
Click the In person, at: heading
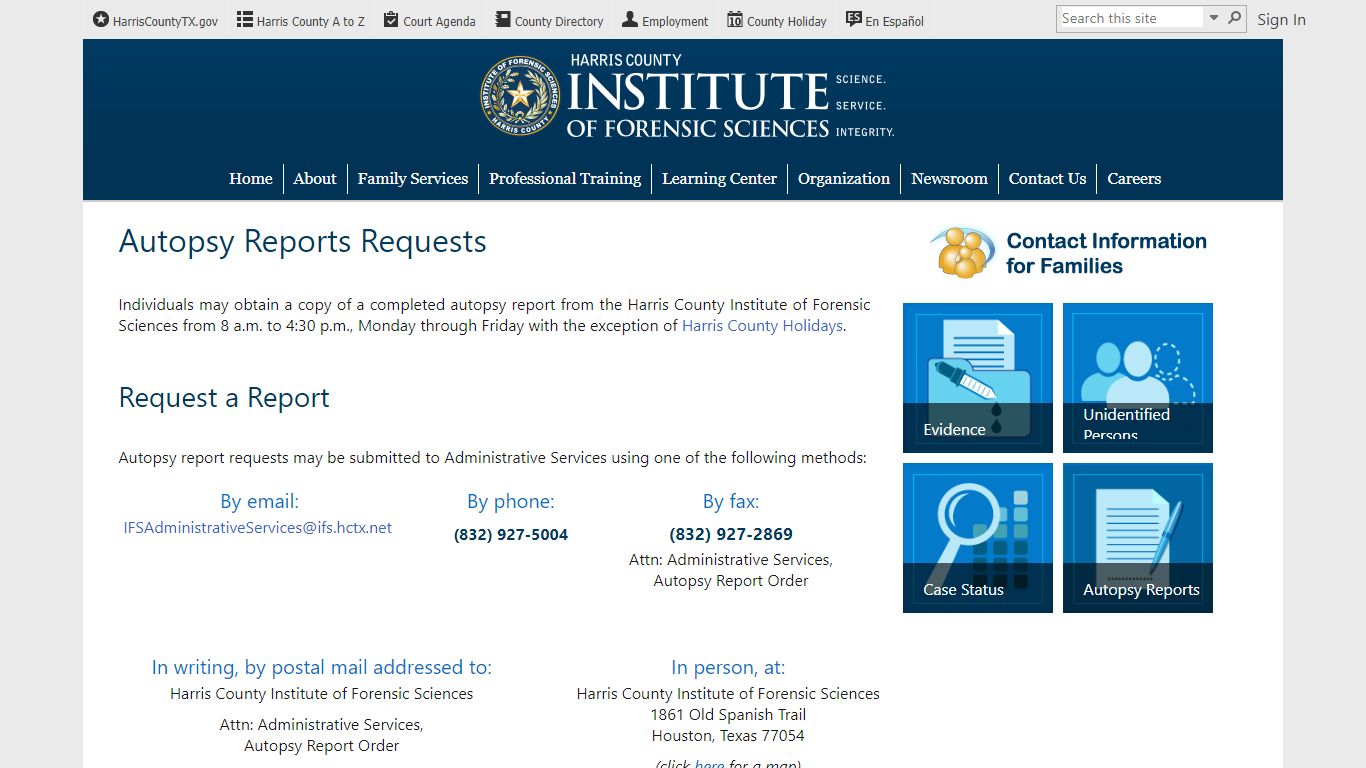click(x=728, y=668)
